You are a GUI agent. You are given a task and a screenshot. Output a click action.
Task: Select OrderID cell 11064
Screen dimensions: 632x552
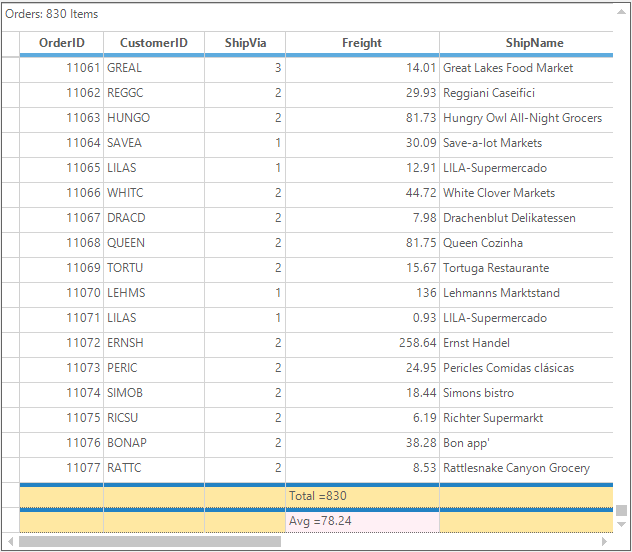(x=62, y=145)
